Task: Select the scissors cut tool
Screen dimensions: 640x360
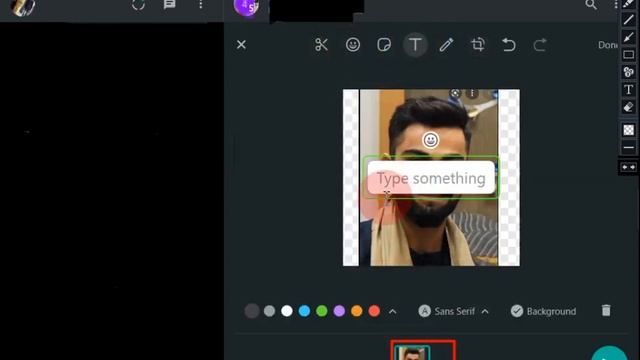Action: coord(321,44)
